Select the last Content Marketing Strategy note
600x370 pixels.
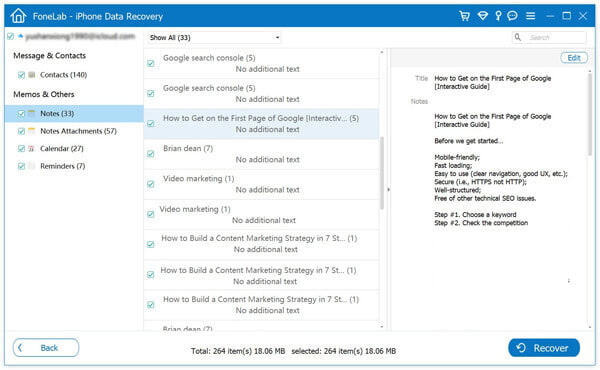tap(261, 305)
